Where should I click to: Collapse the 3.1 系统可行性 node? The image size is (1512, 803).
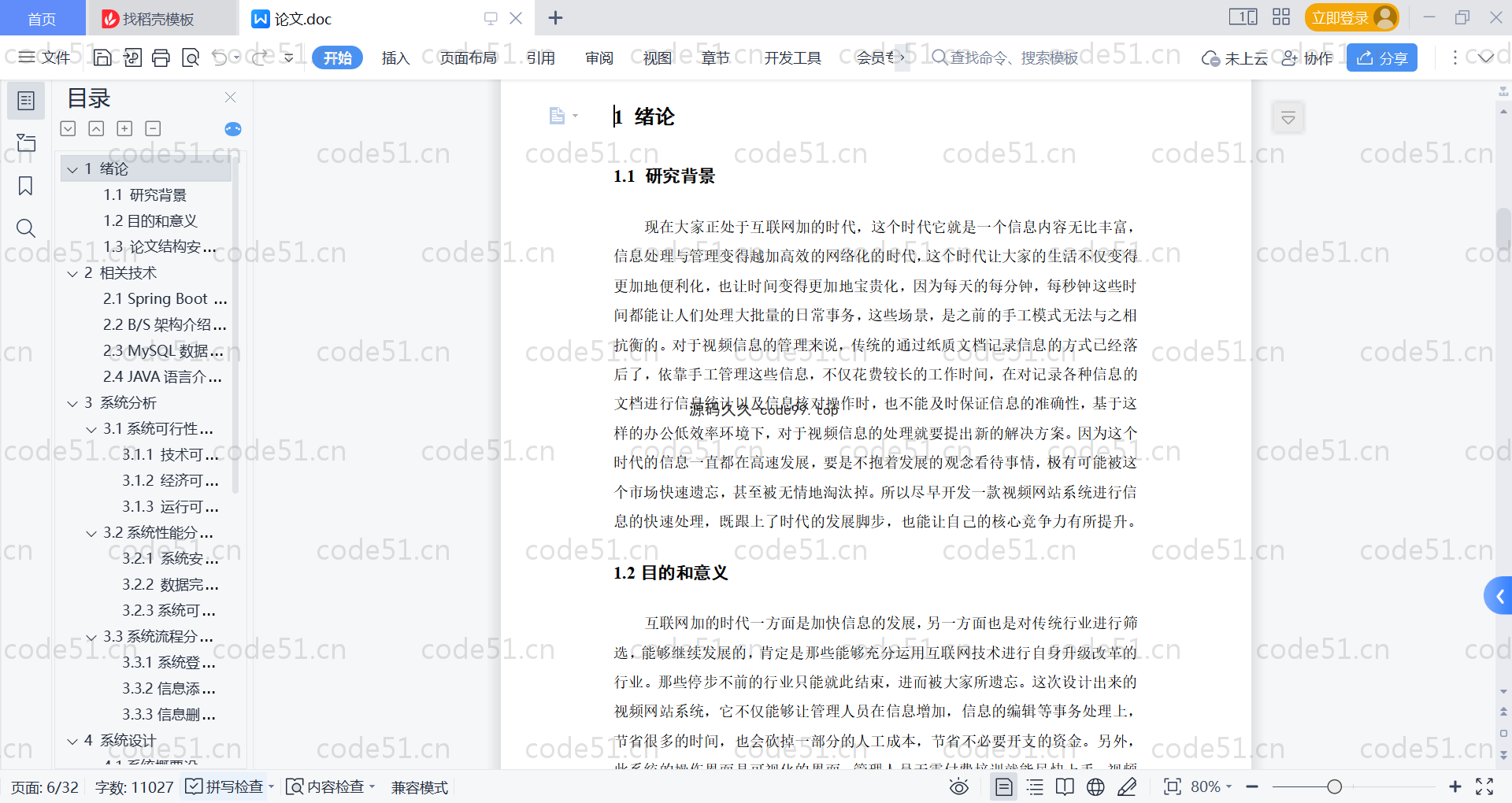coord(91,429)
